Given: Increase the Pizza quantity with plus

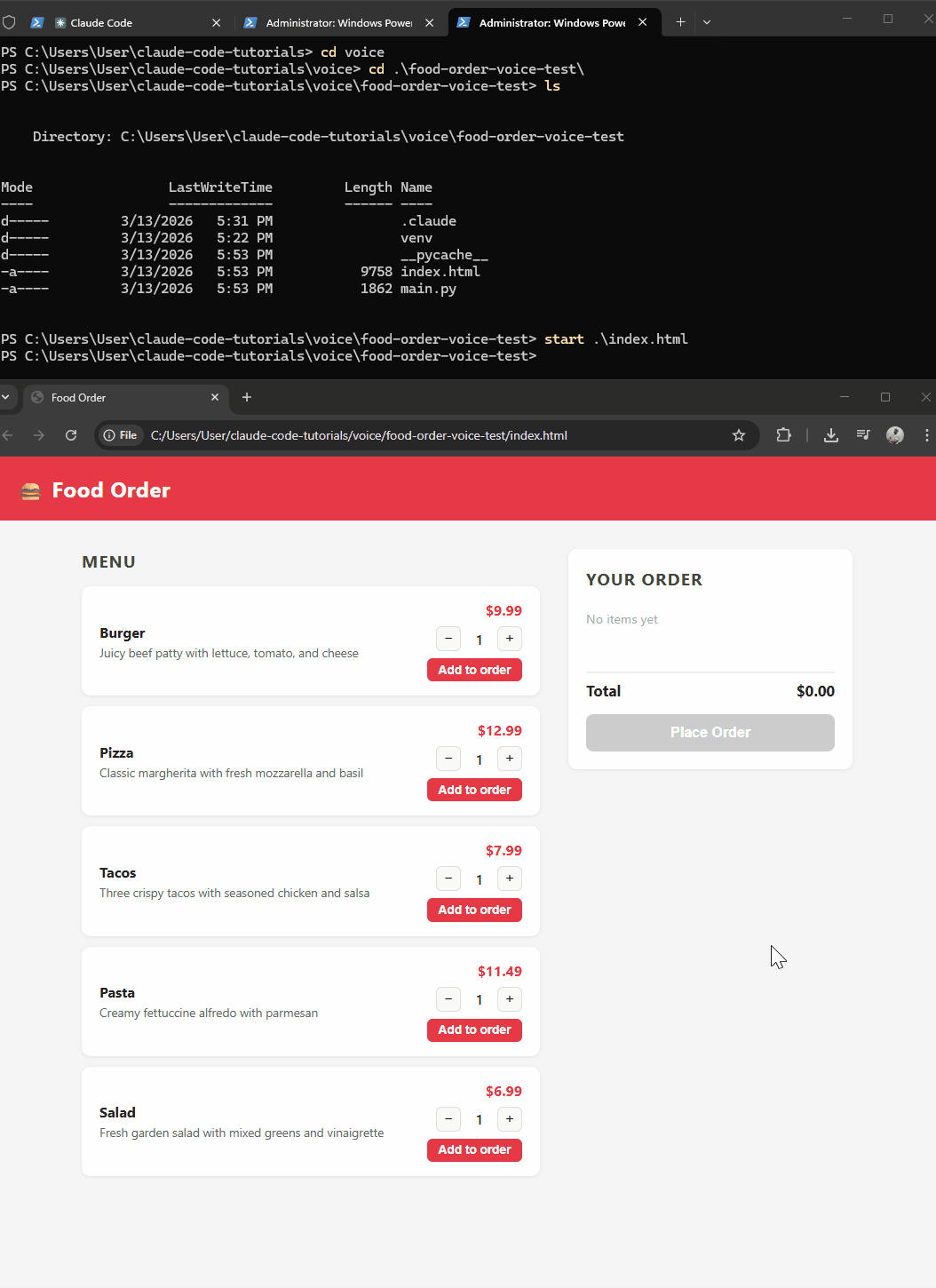Looking at the screenshot, I should pos(510,759).
